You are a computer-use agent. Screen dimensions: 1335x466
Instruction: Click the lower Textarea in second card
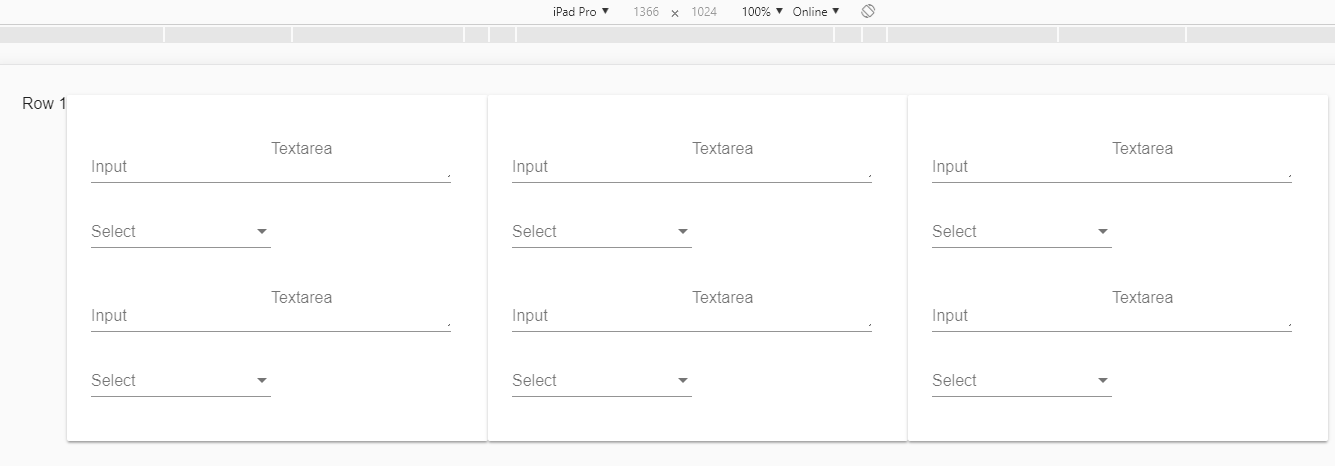click(x=782, y=310)
